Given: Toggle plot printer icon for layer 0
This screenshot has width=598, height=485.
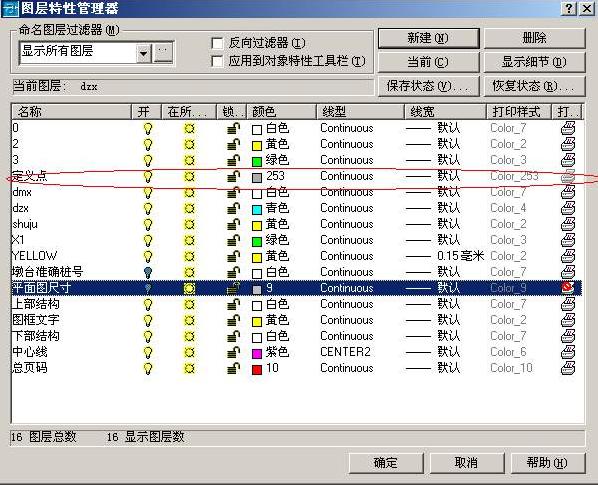Looking at the screenshot, I should tap(568, 128).
